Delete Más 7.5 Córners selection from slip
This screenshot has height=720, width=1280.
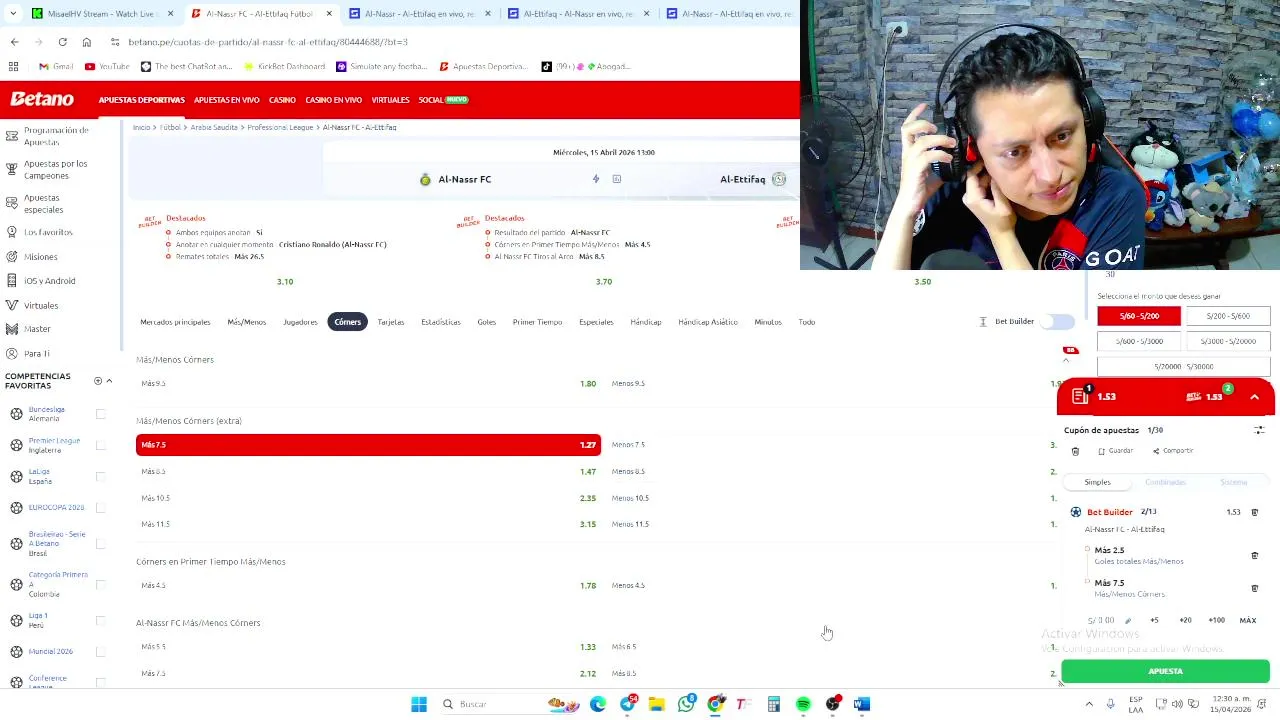click(x=1255, y=588)
